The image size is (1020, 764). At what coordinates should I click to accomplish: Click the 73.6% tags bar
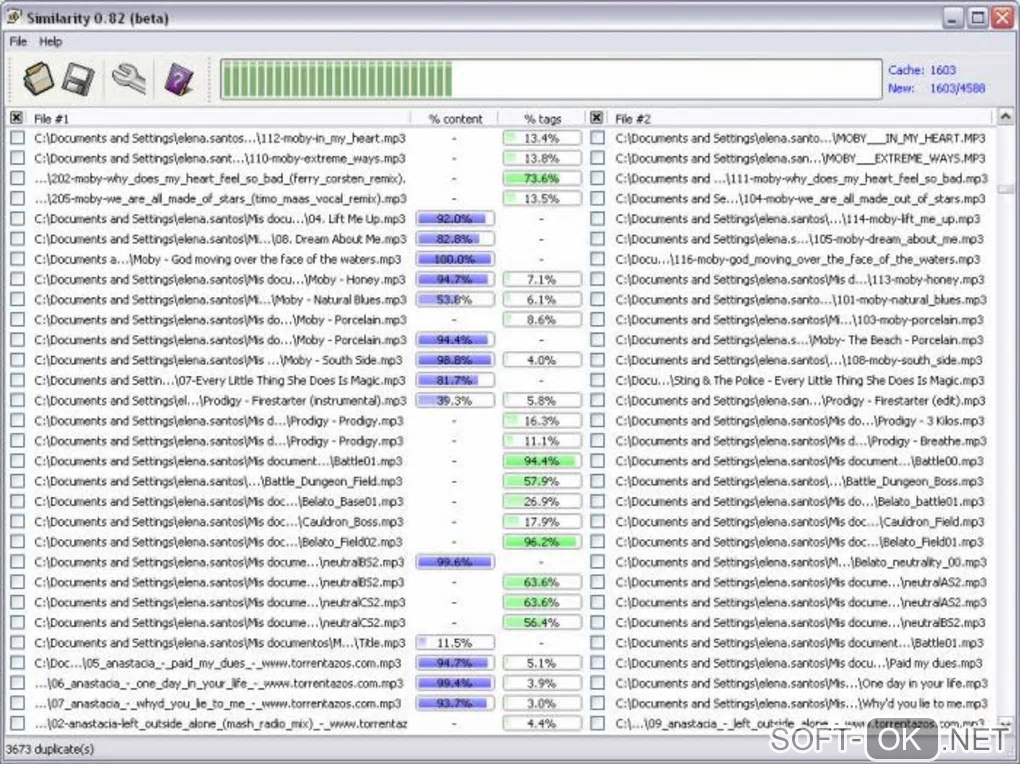coord(542,178)
